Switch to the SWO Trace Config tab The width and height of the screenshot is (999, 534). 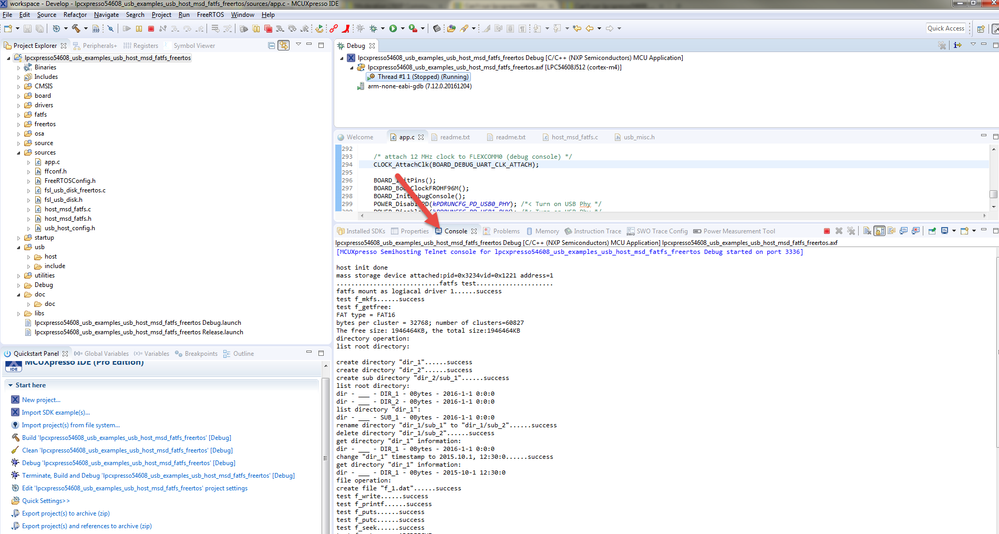coord(658,231)
